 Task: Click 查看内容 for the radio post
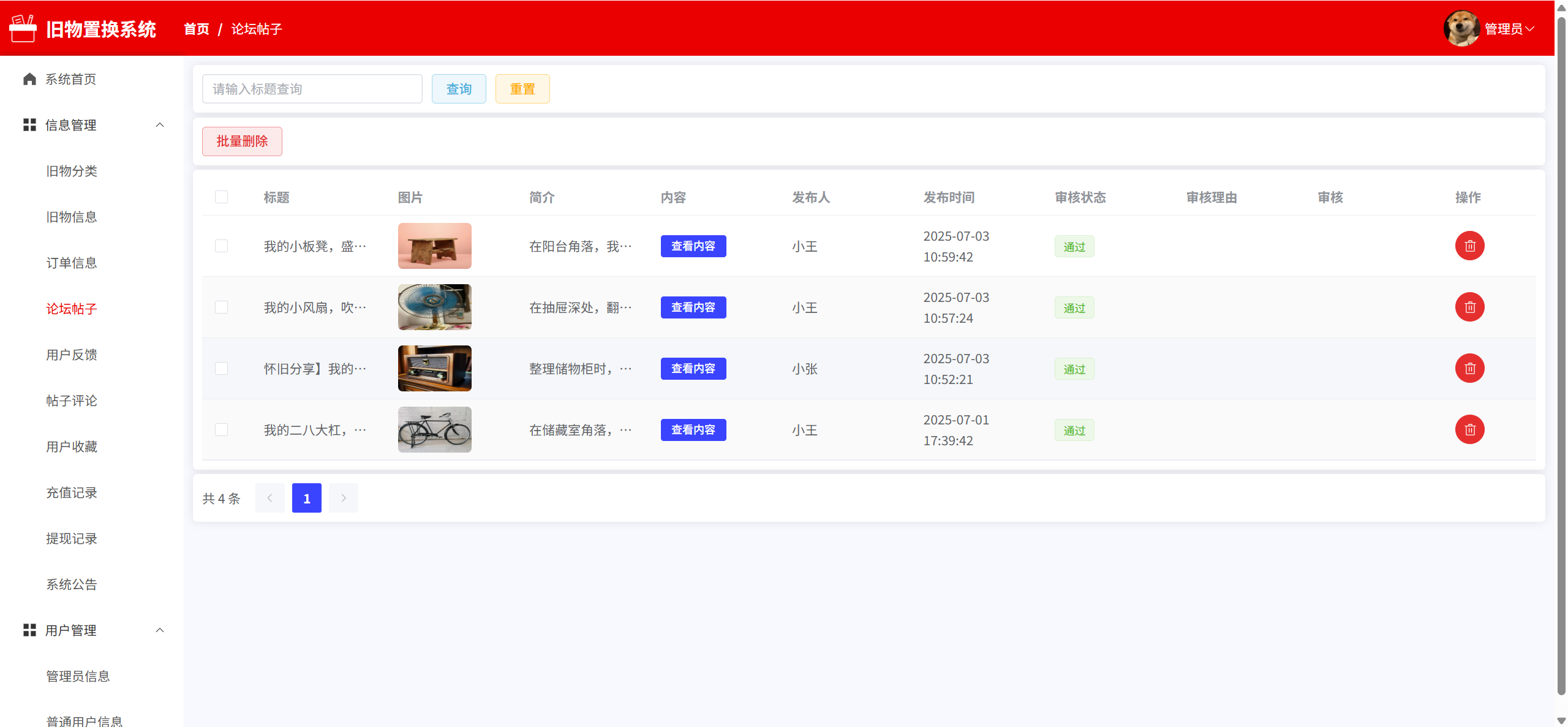pos(693,368)
